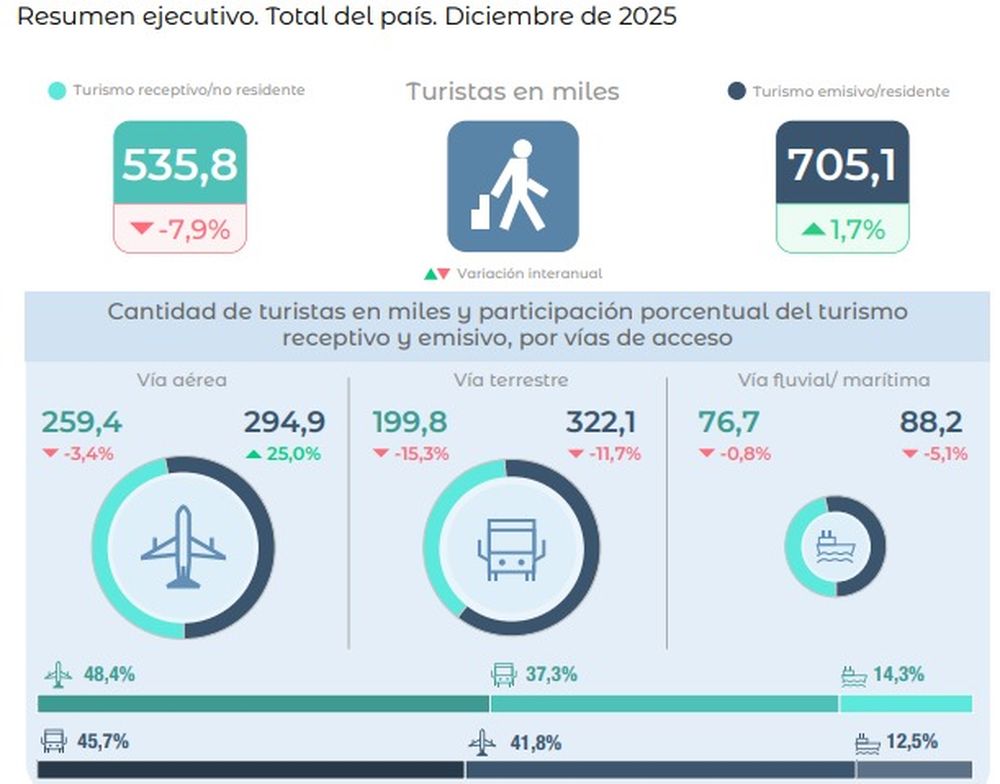Viewport: 1000px width, 784px height.
Task: Click the green 1,7% variation badge
Action: 842,230
